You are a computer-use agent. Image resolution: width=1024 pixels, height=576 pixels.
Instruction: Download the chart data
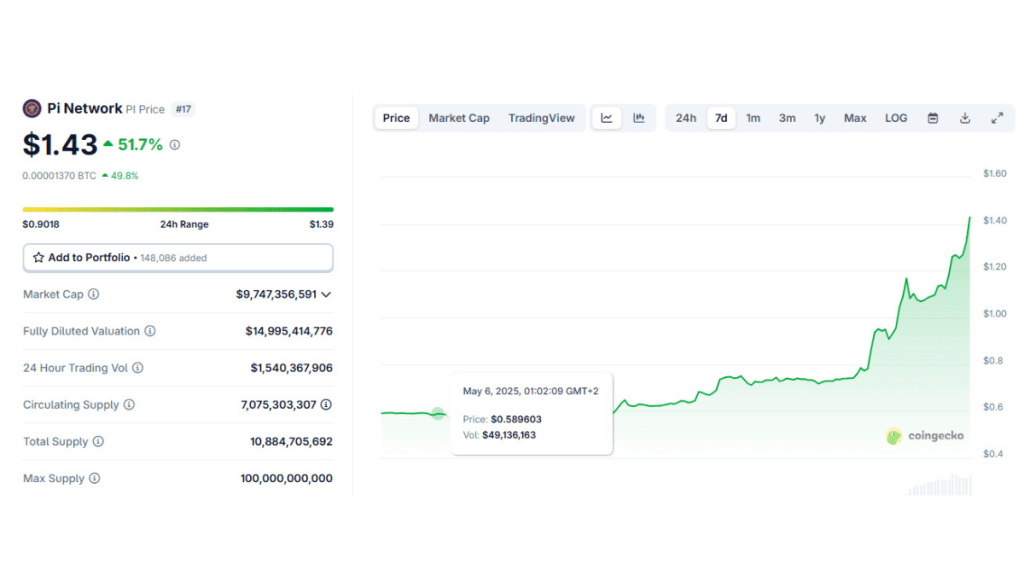coord(965,118)
